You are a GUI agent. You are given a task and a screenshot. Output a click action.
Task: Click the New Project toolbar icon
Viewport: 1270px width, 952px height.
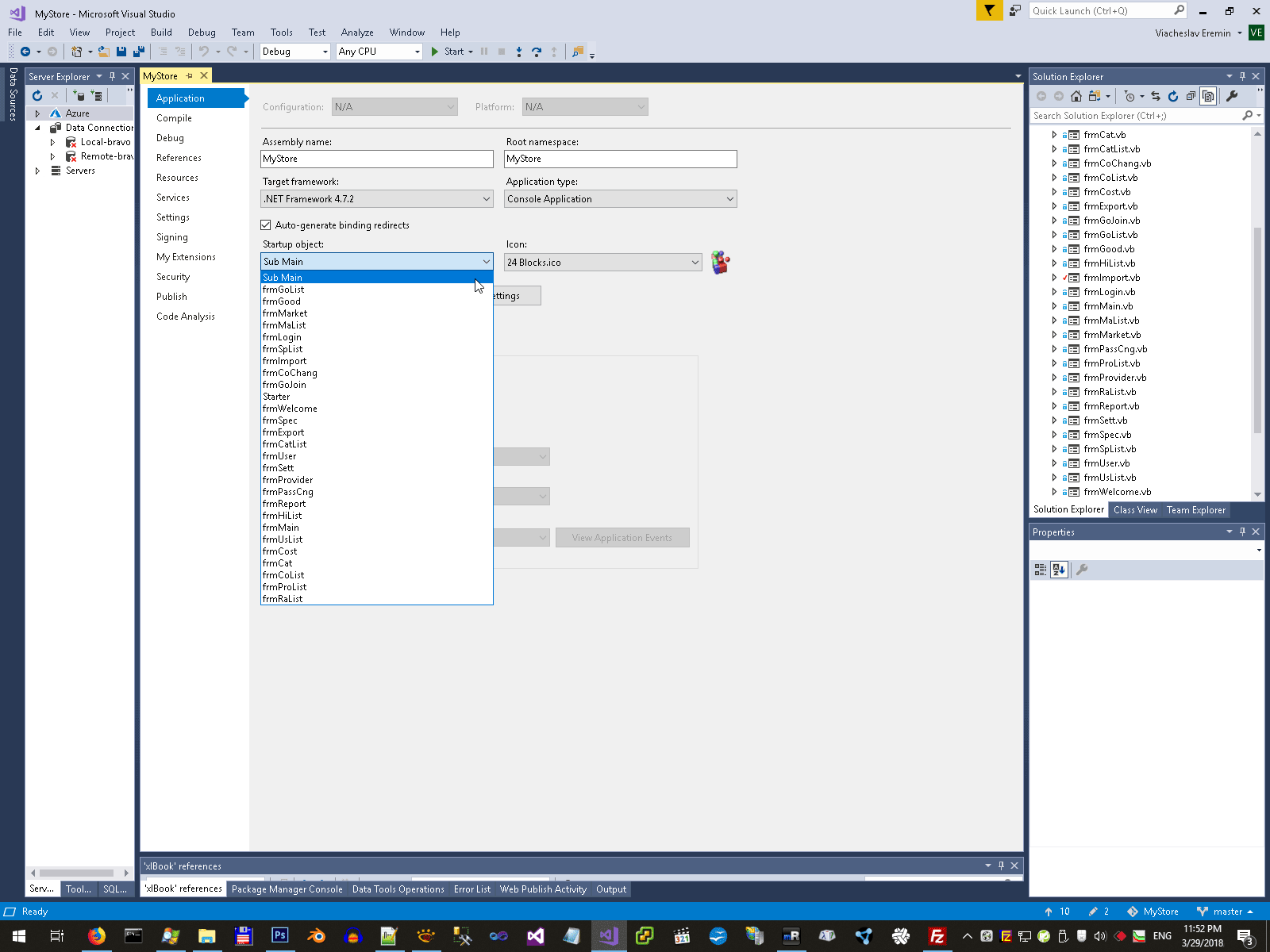tap(76, 52)
